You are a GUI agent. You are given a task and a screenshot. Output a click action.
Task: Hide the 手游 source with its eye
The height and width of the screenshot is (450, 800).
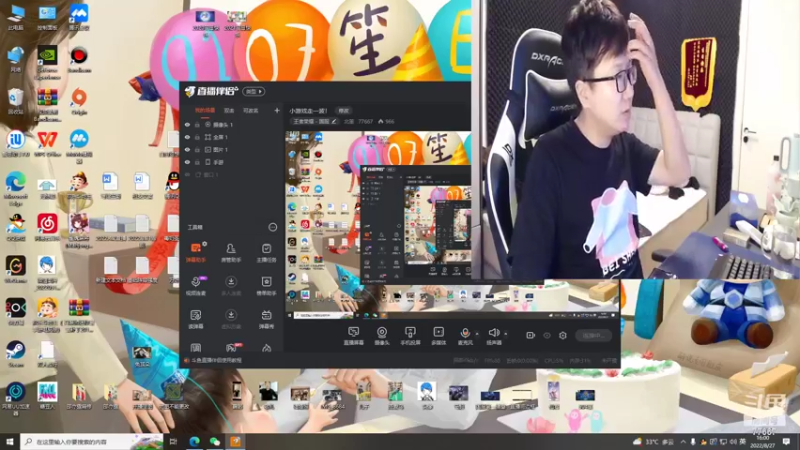(x=187, y=162)
